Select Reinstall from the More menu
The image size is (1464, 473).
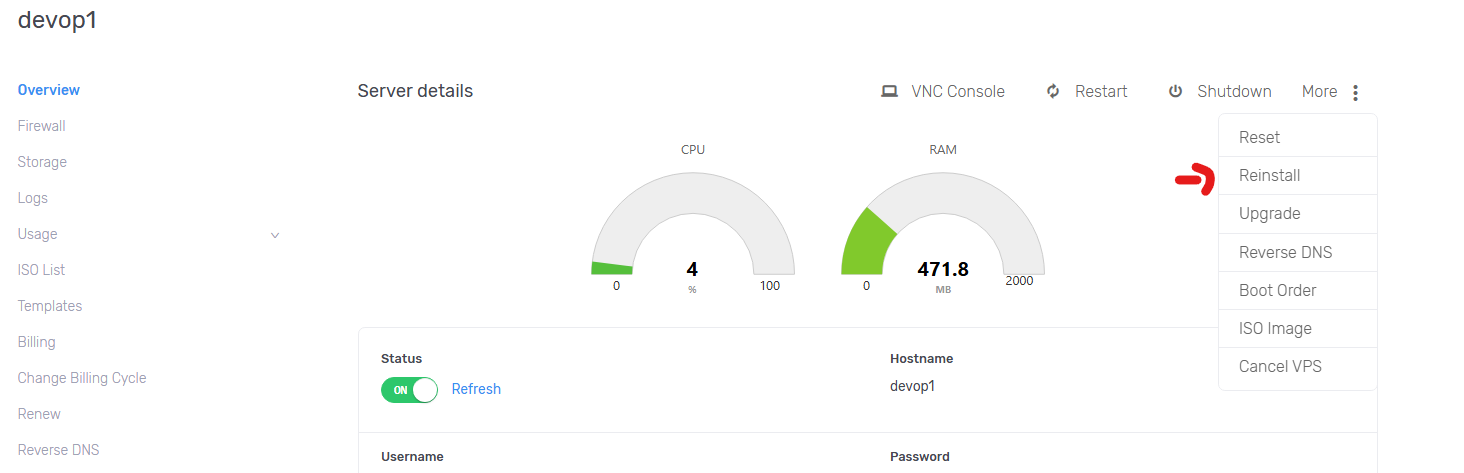(x=1269, y=176)
